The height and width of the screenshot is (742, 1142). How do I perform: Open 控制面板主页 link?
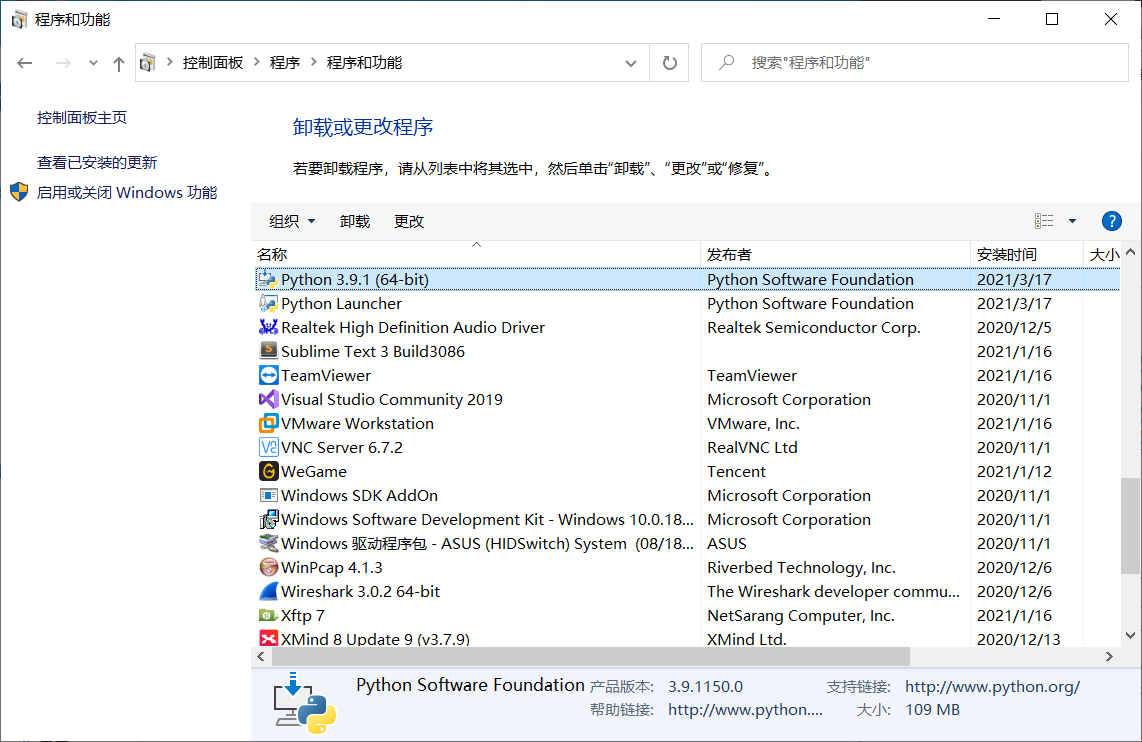82,117
